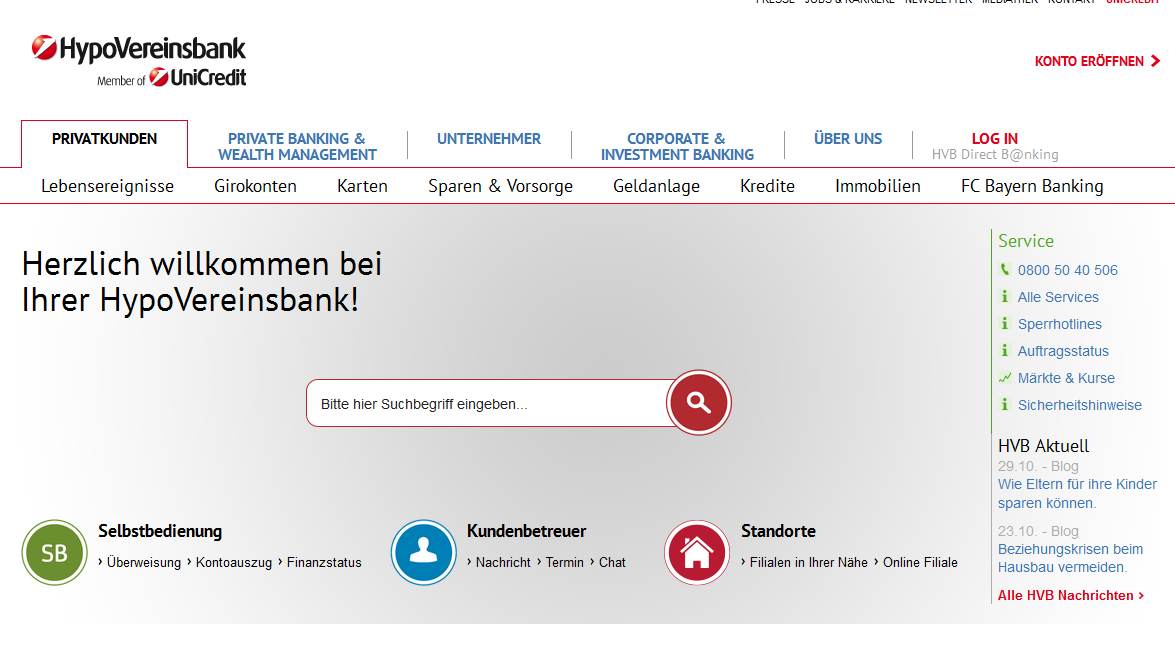Viewport: 1175px width, 663px height.
Task: Open the Lebensereignisse menu
Action: coord(107,186)
